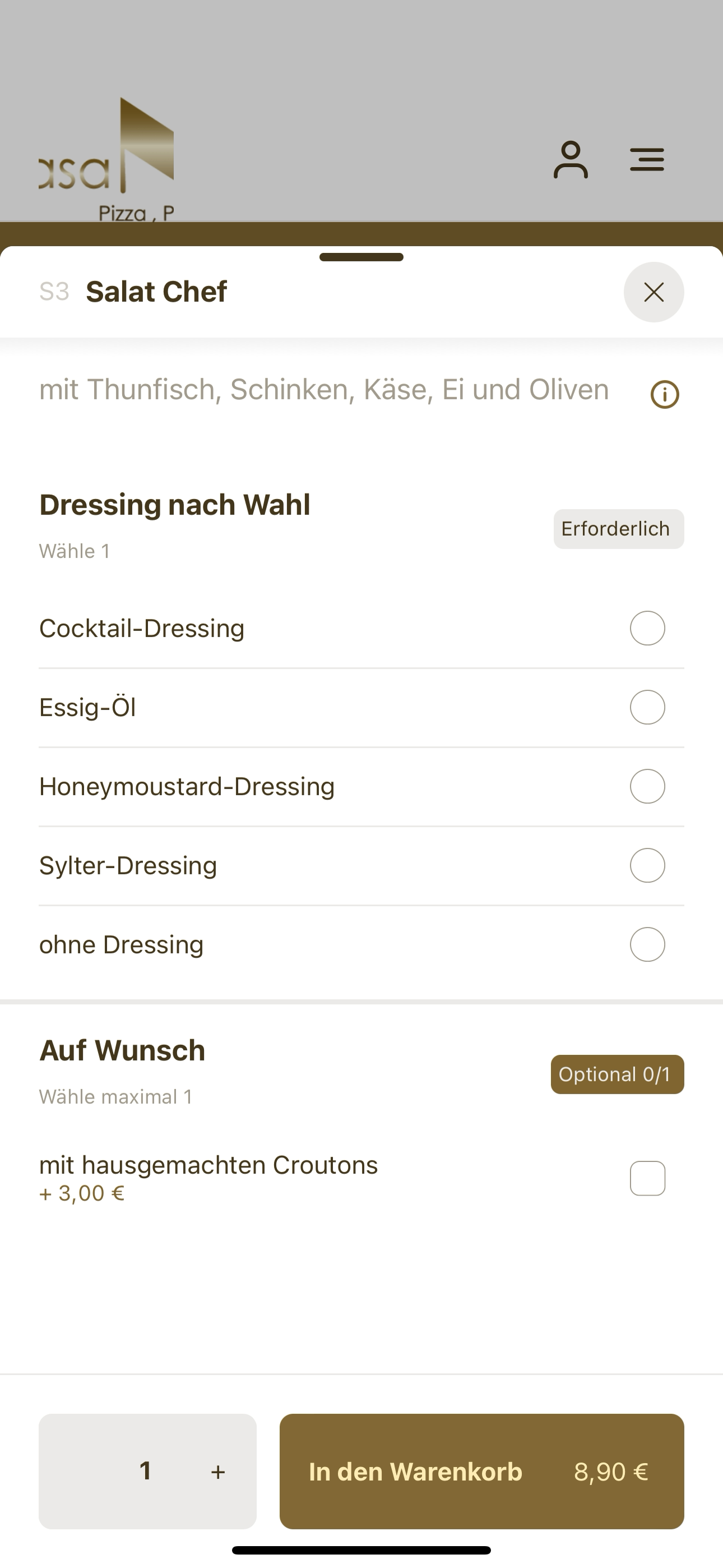This screenshot has width=723, height=1568.
Task: Select ohne Dressing radio button
Action: pos(647,945)
